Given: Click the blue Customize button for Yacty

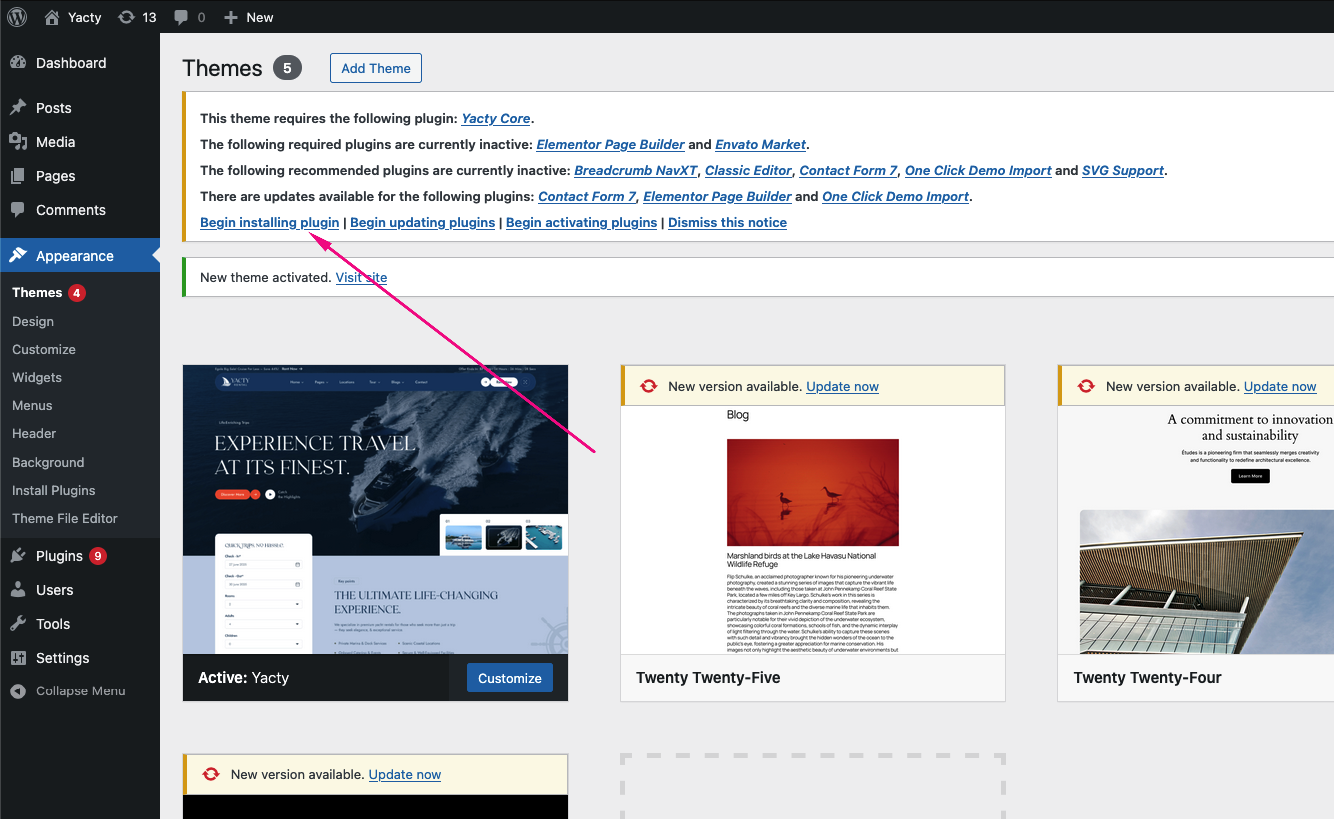Looking at the screenshot, I should pos(509,678).
